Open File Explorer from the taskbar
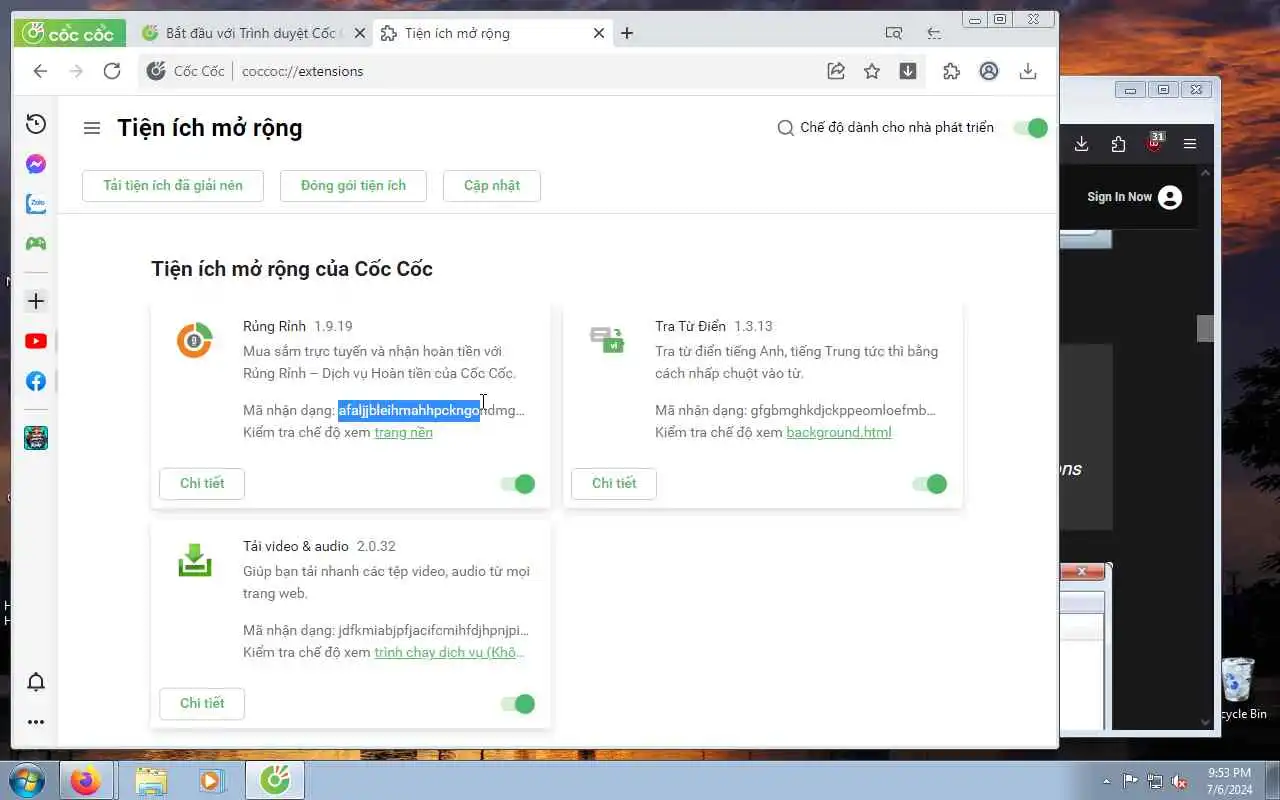 (x=151, y=780)
